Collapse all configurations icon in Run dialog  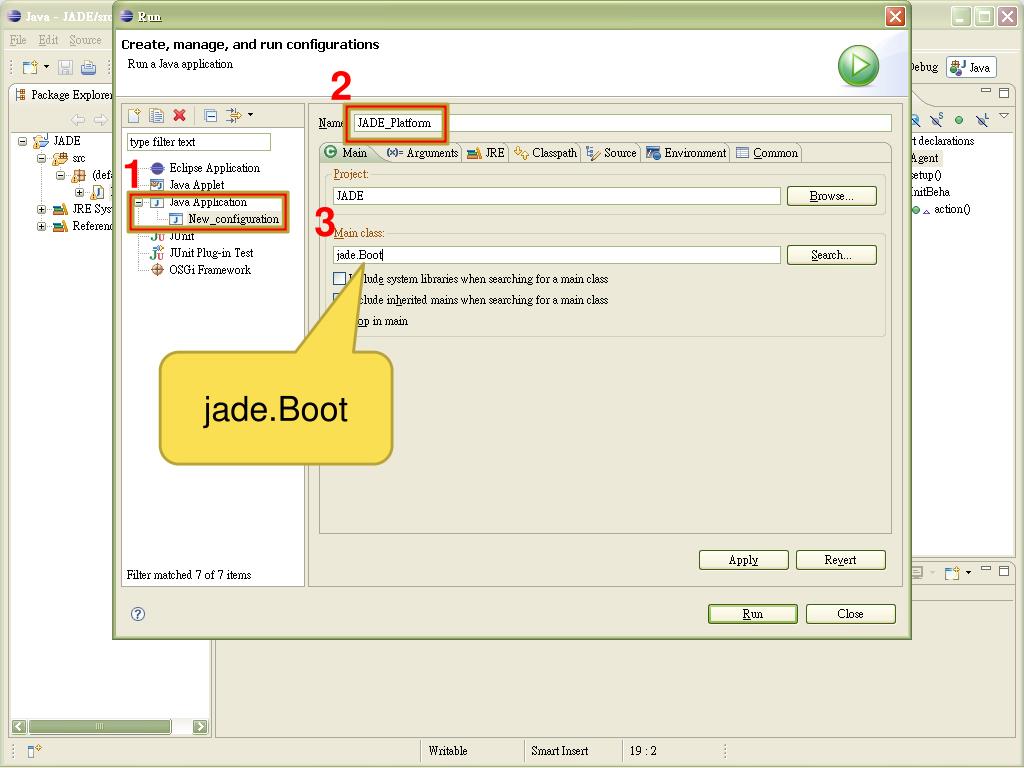click(x=210, y=116)
